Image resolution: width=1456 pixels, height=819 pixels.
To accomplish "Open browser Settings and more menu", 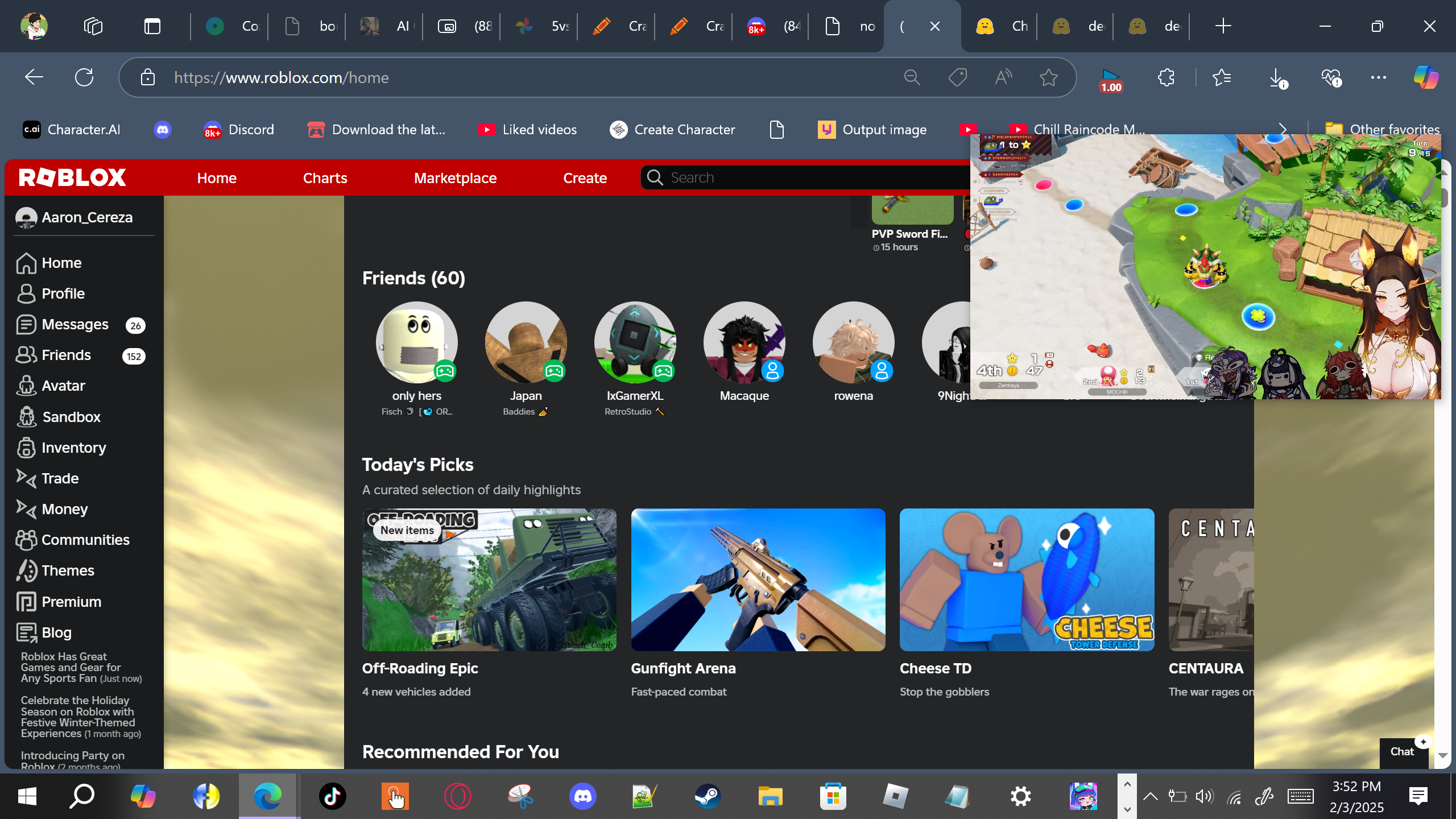I will coord(1379,77).
